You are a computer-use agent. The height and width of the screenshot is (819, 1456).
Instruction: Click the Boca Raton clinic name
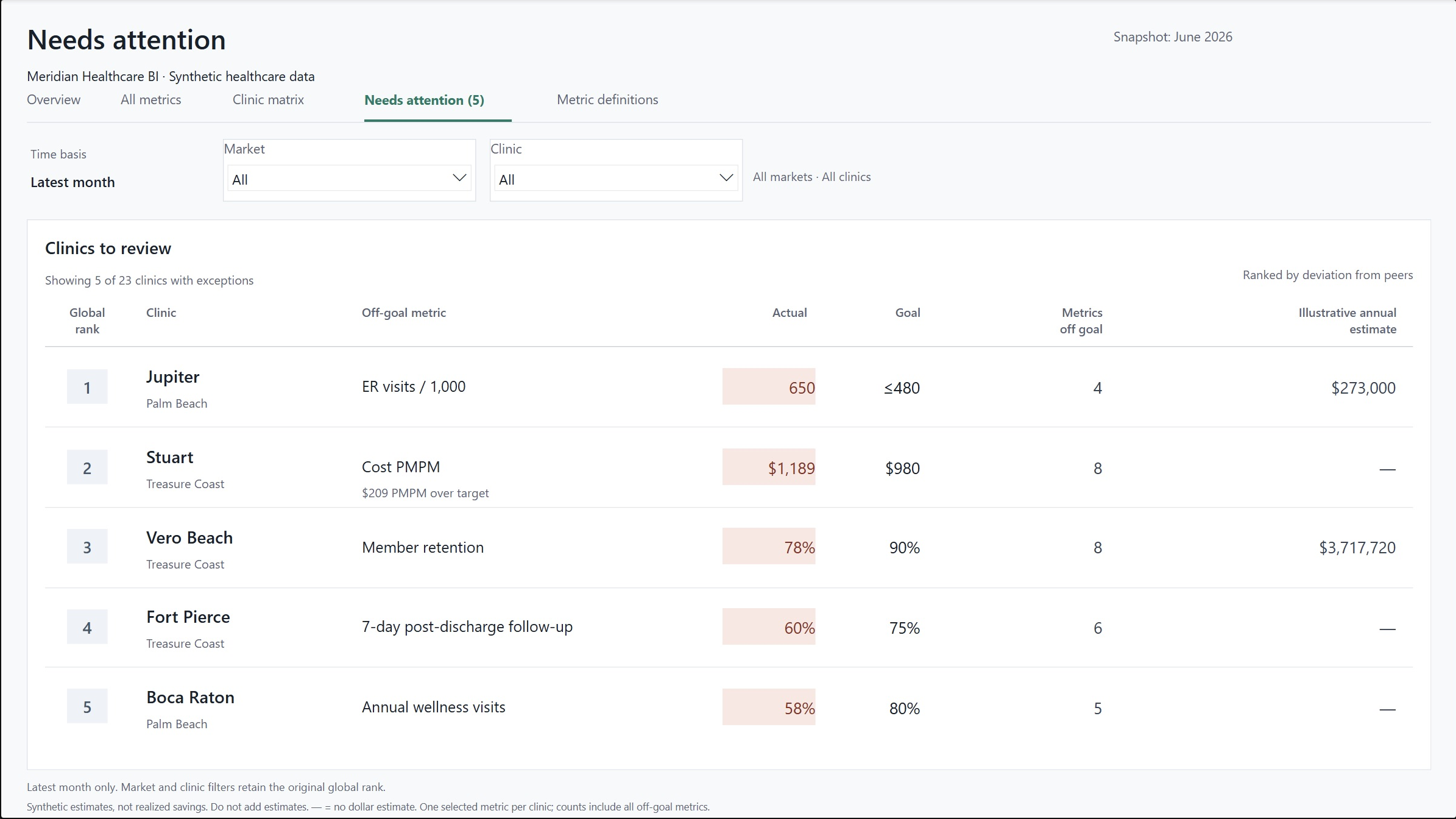(190, 698)
